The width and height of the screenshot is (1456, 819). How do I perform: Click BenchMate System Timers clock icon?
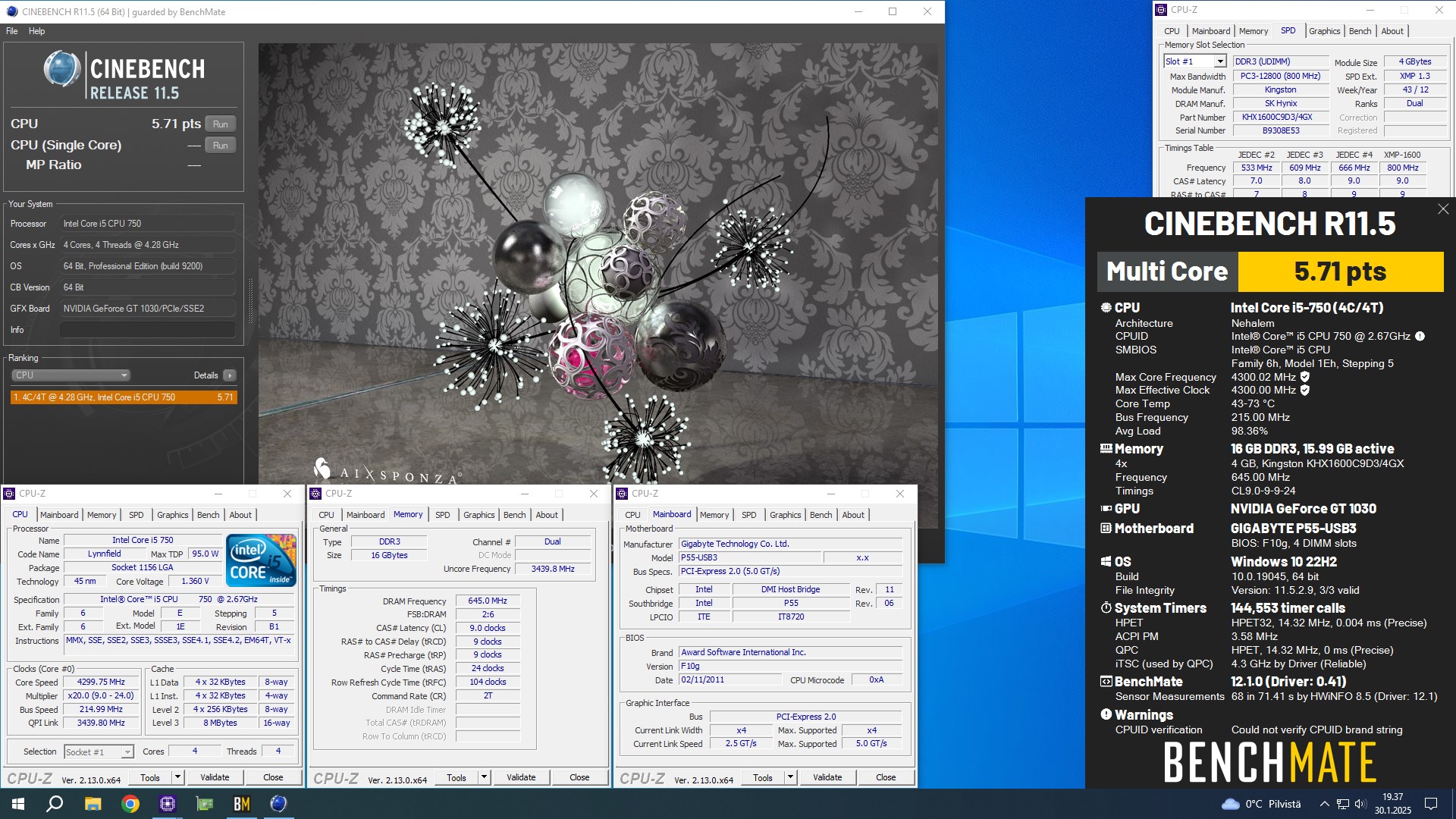coord(1106,608)
